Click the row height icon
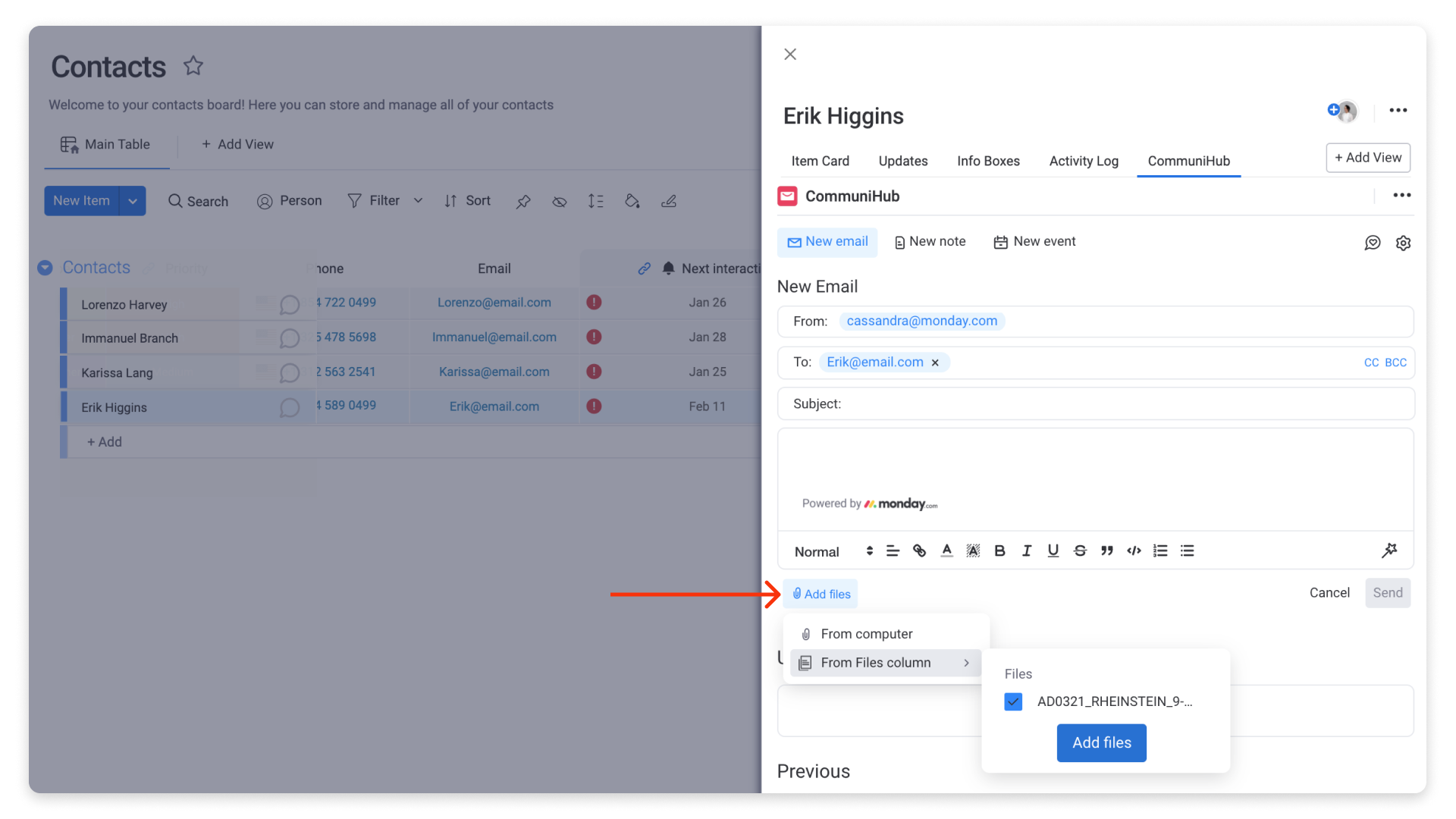The width and height of the screenshot is (1456, 819). [596, 201]
